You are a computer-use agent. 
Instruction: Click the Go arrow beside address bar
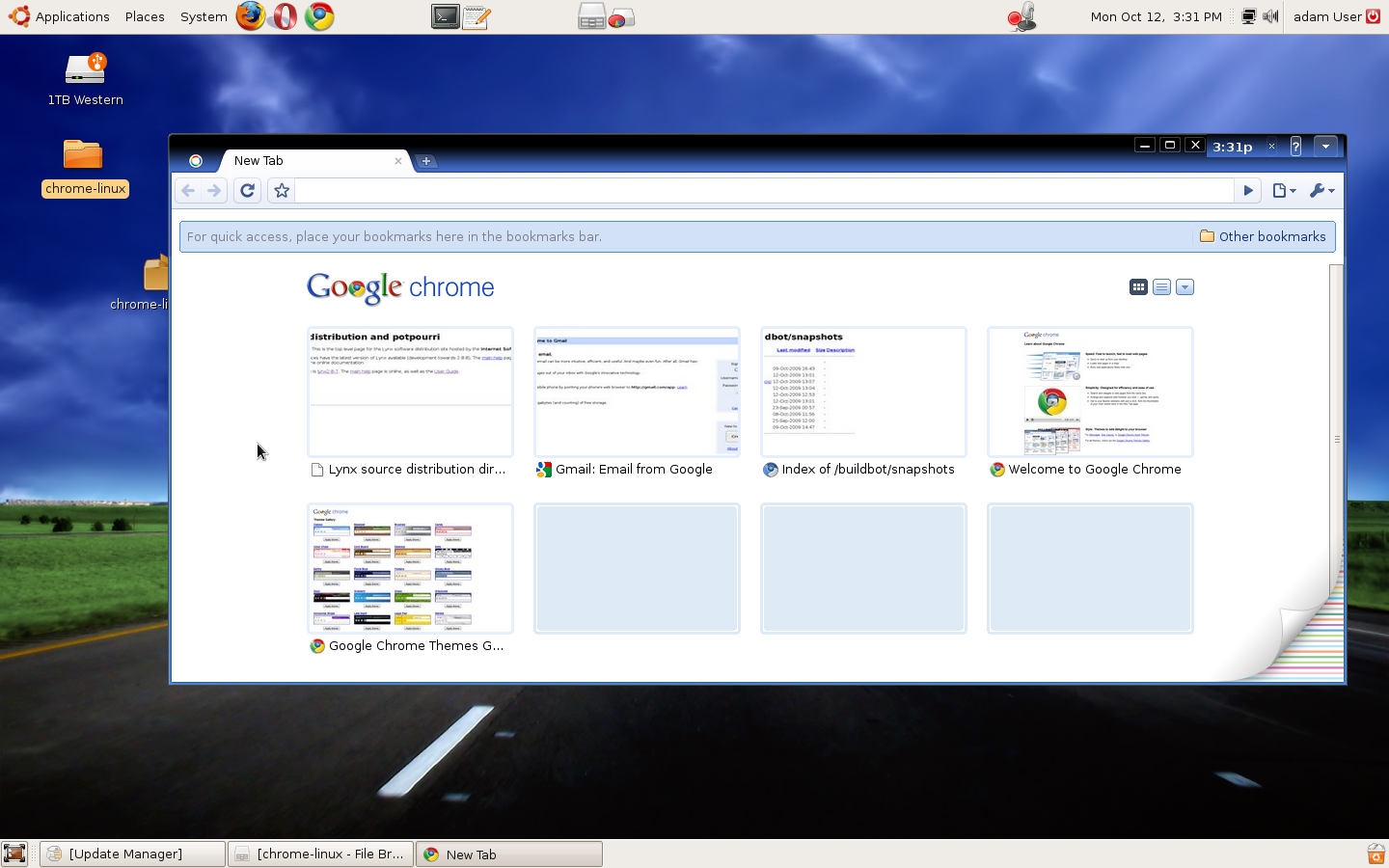[x=1248, y=191]
